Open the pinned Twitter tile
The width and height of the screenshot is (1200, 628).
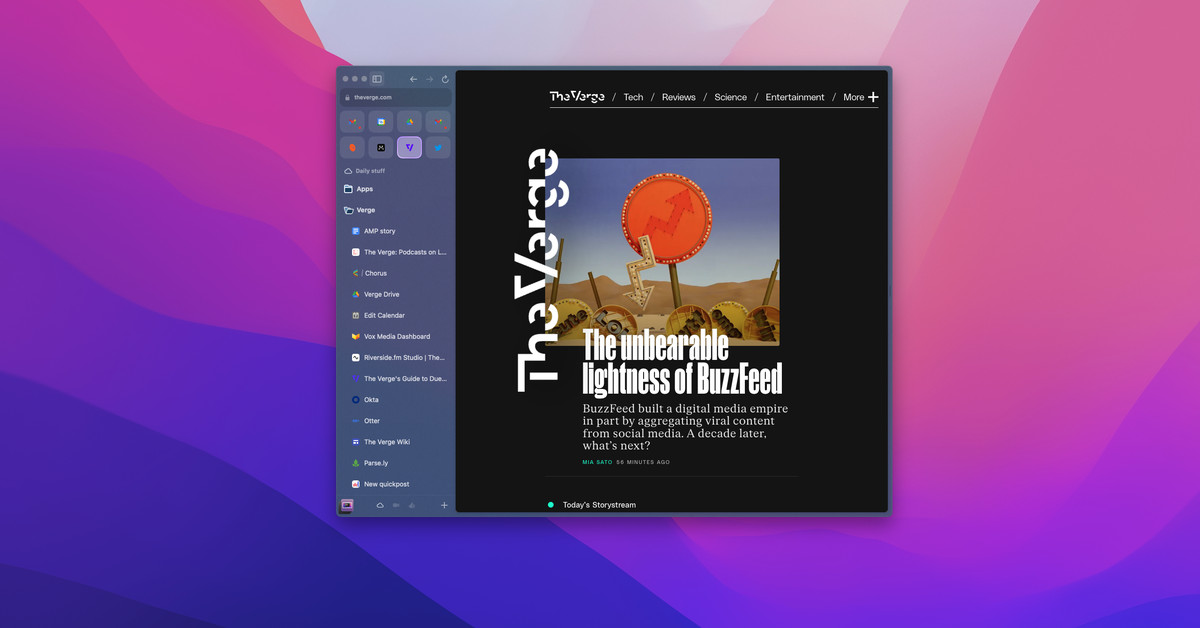tap(438, 147)
